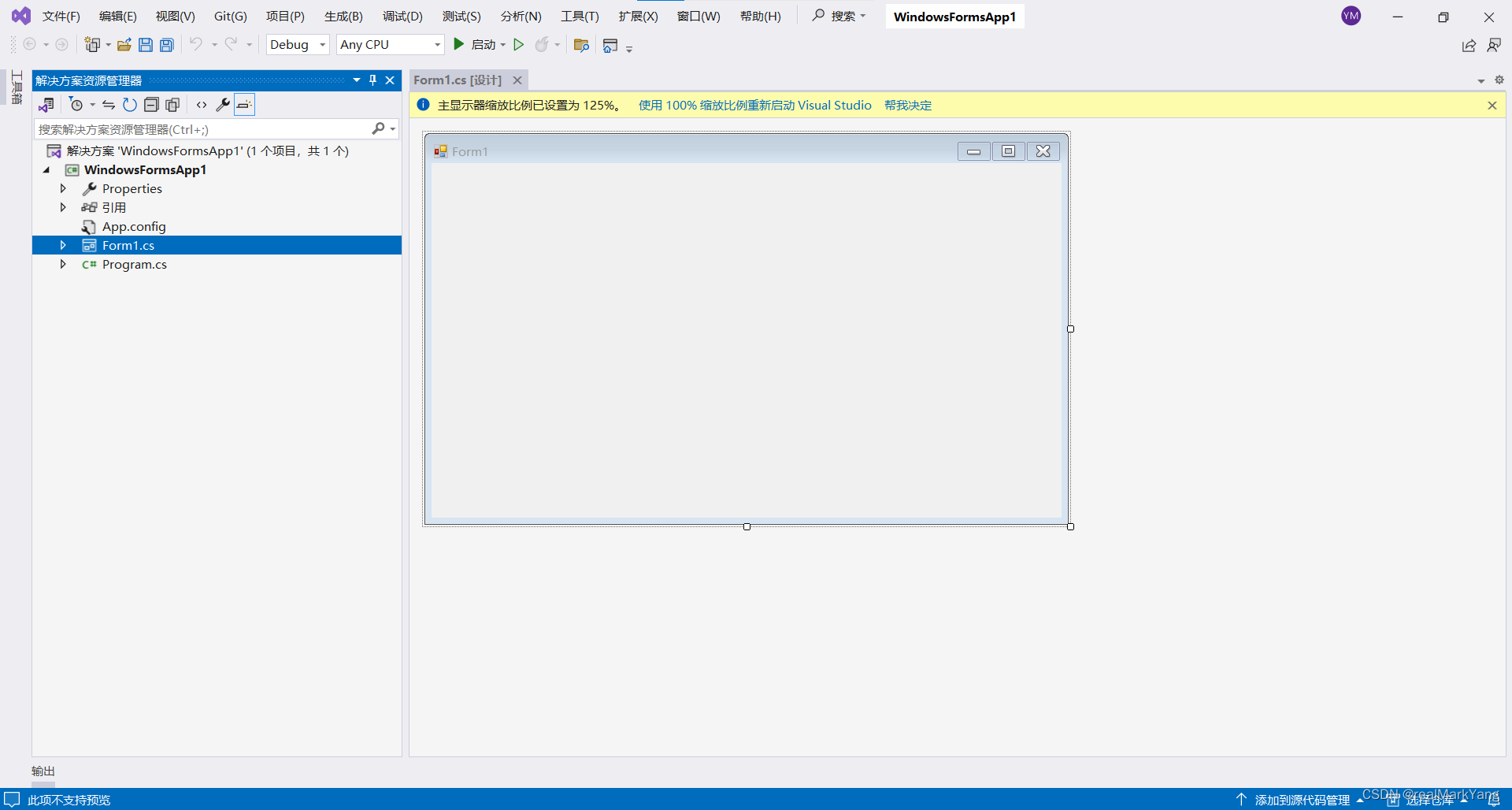Close the Form1.cs [设计] tab
This screenshot has width=1512, height=810.
coord(517,80)
